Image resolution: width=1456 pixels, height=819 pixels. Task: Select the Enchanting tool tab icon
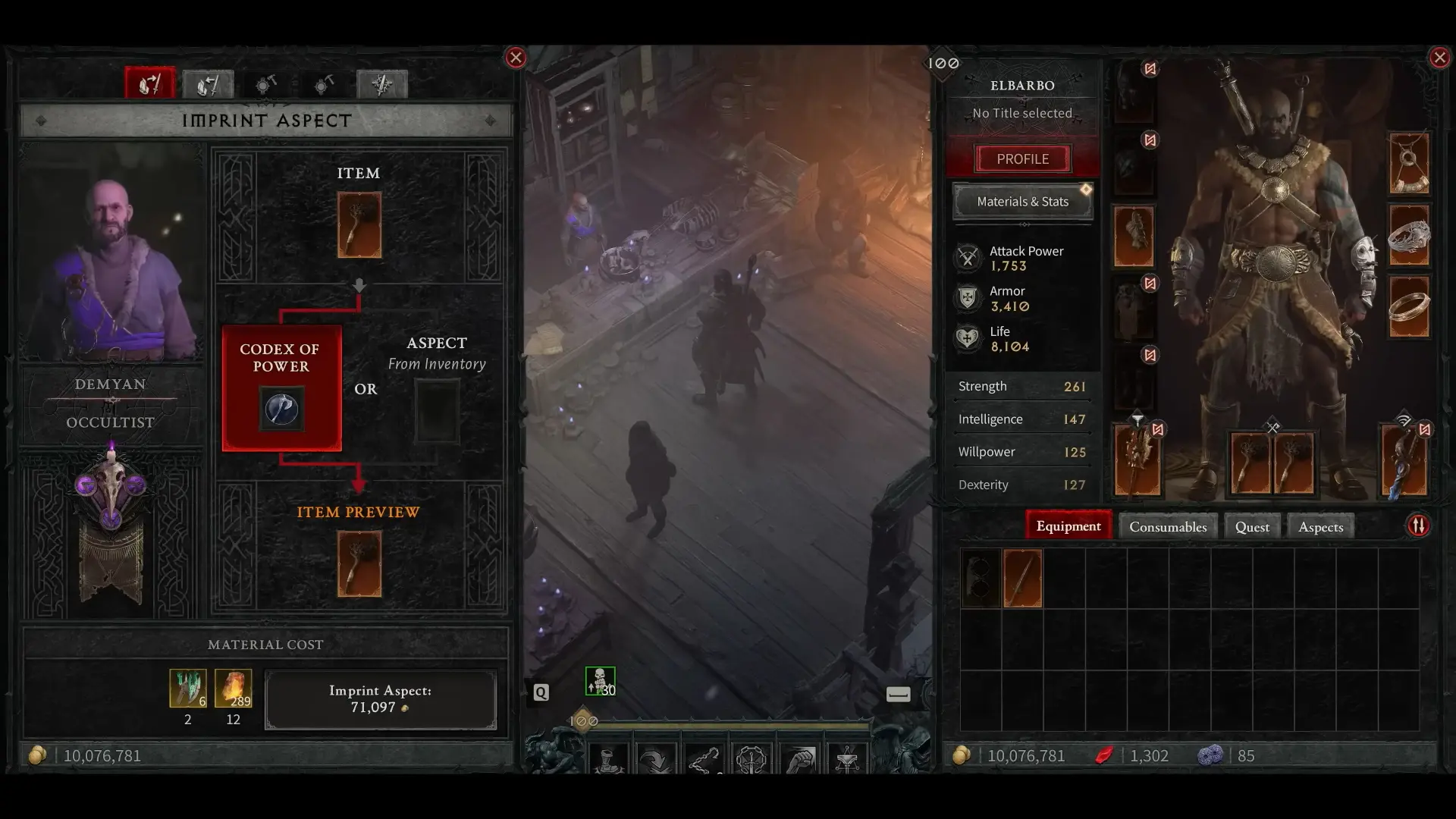380,84
